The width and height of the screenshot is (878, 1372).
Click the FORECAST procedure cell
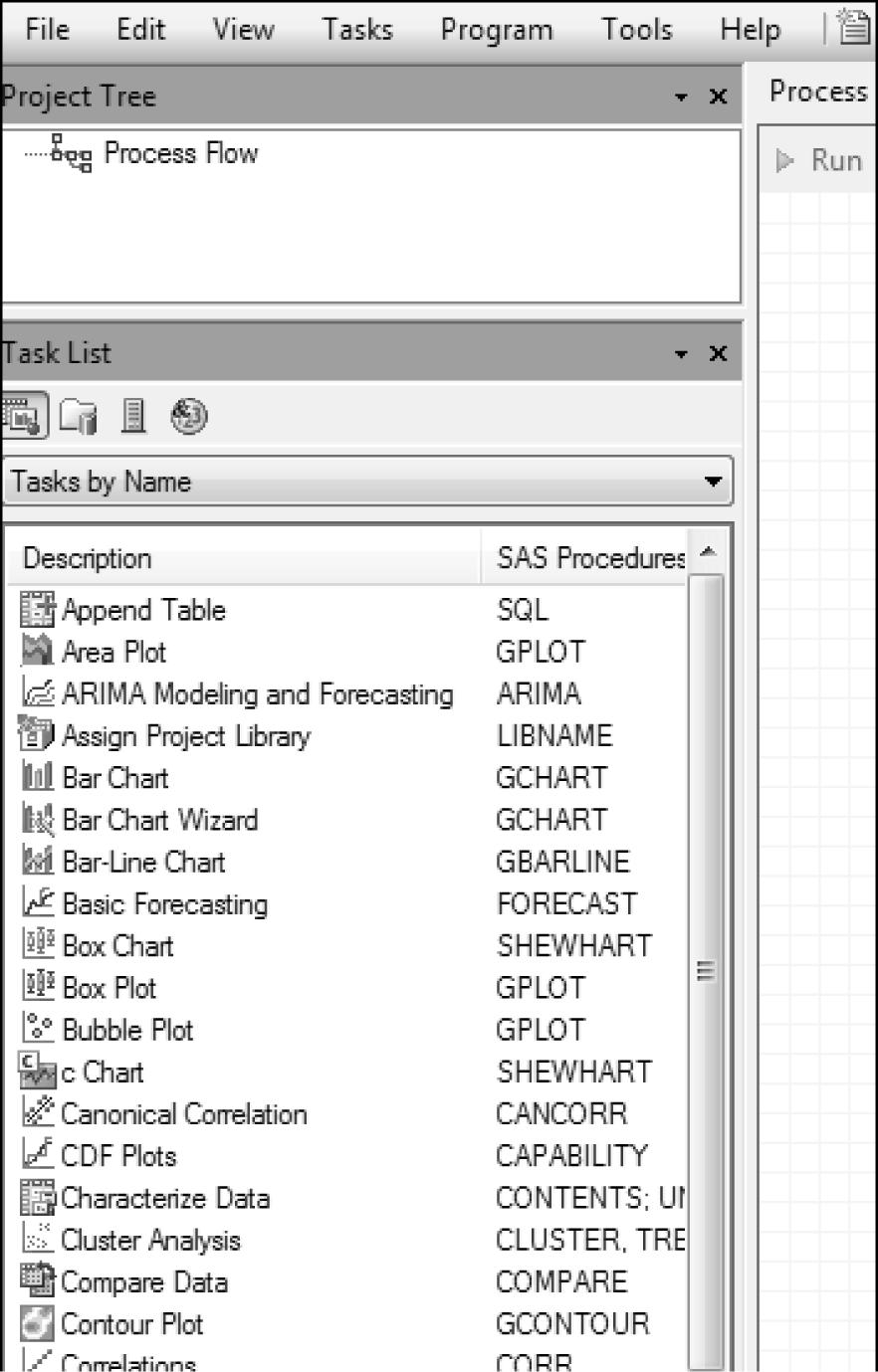[565, 903]
